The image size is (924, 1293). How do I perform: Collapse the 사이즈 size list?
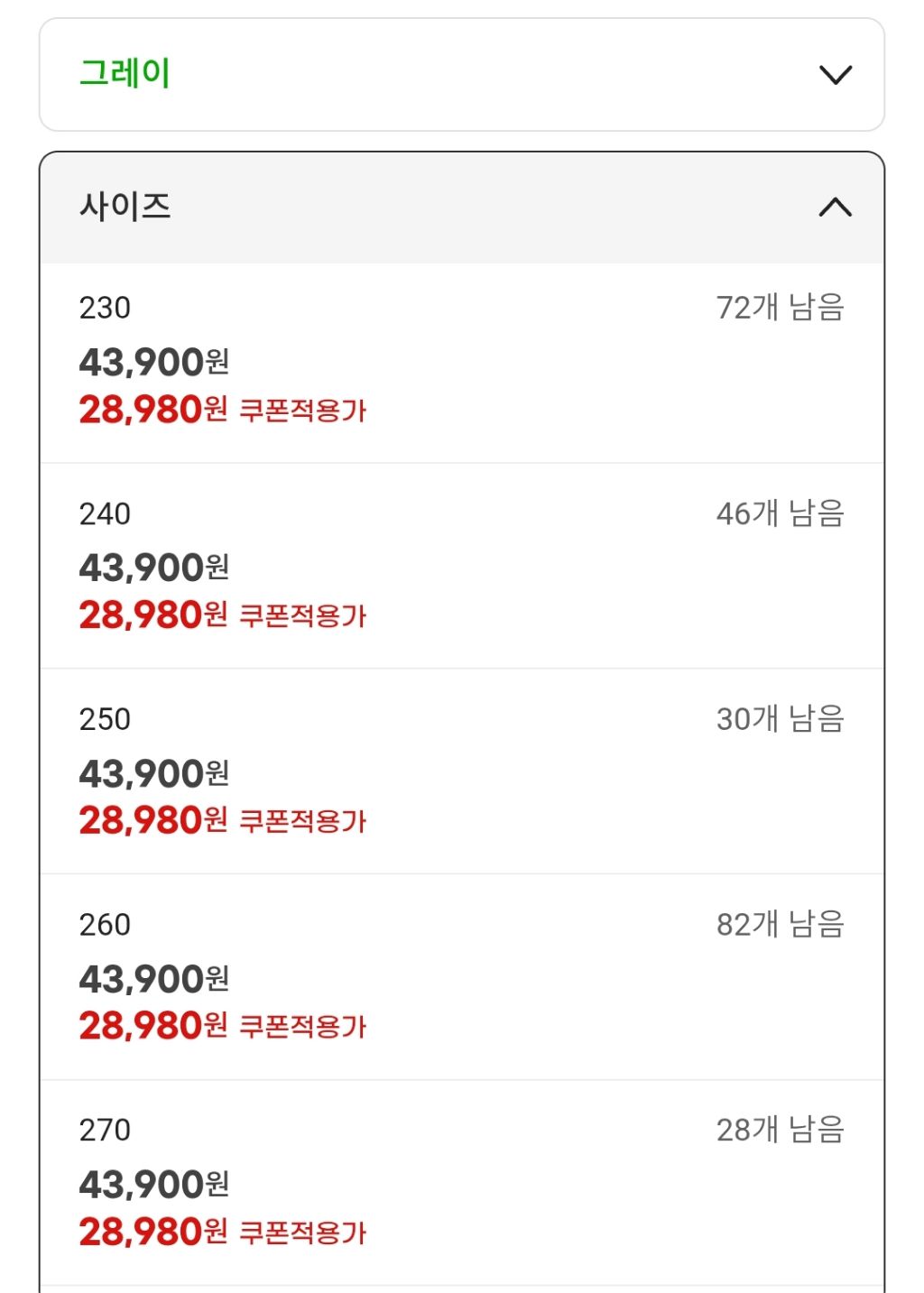pyautogui.click(x=462, y=208)
